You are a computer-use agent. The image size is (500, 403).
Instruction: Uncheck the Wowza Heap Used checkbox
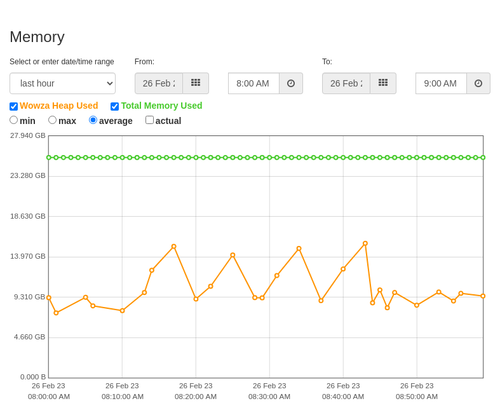click(x=14, y=106)
